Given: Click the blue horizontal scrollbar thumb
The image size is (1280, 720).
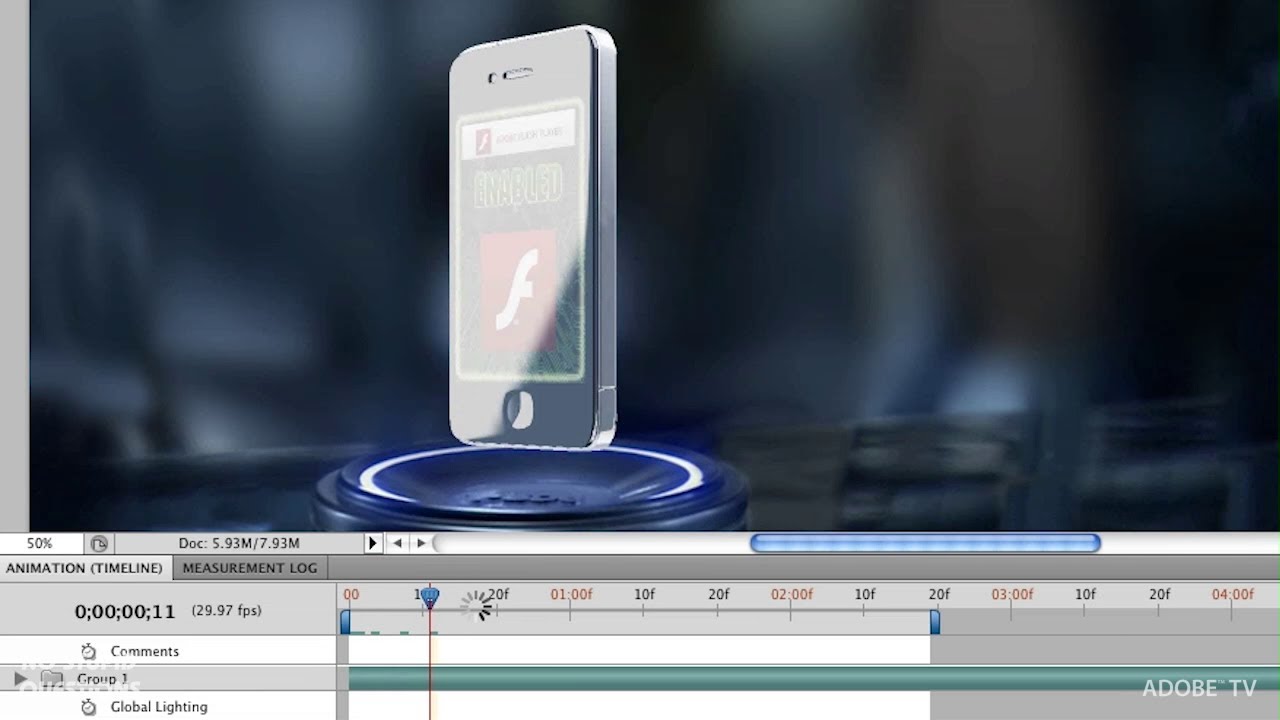Looking at the screenshot, I should 925,543.
